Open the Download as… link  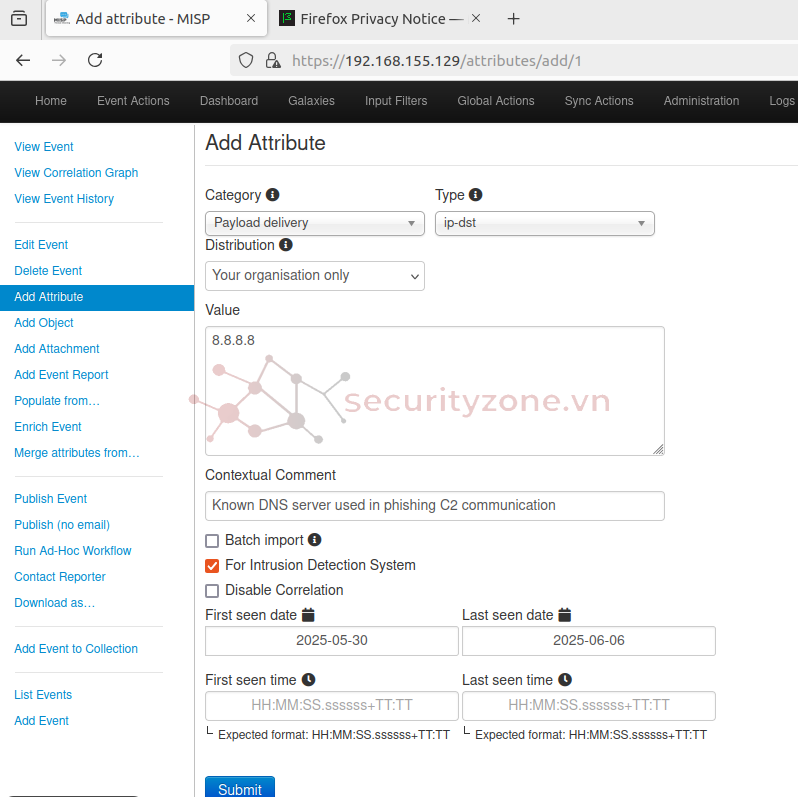(x=54, y=603)
